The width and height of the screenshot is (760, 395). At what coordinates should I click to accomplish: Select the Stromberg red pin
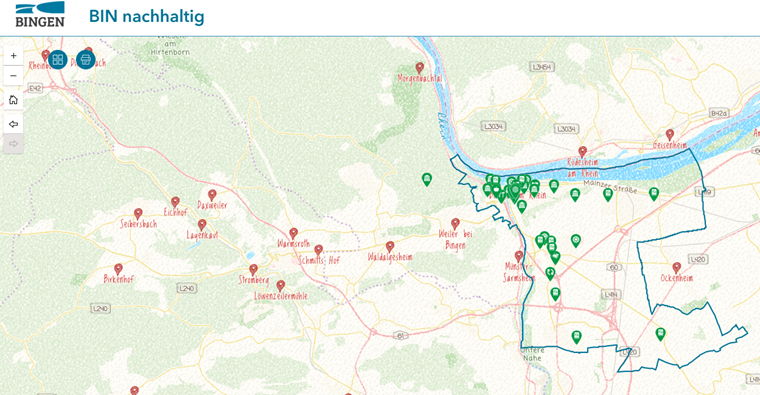(253, 269)
